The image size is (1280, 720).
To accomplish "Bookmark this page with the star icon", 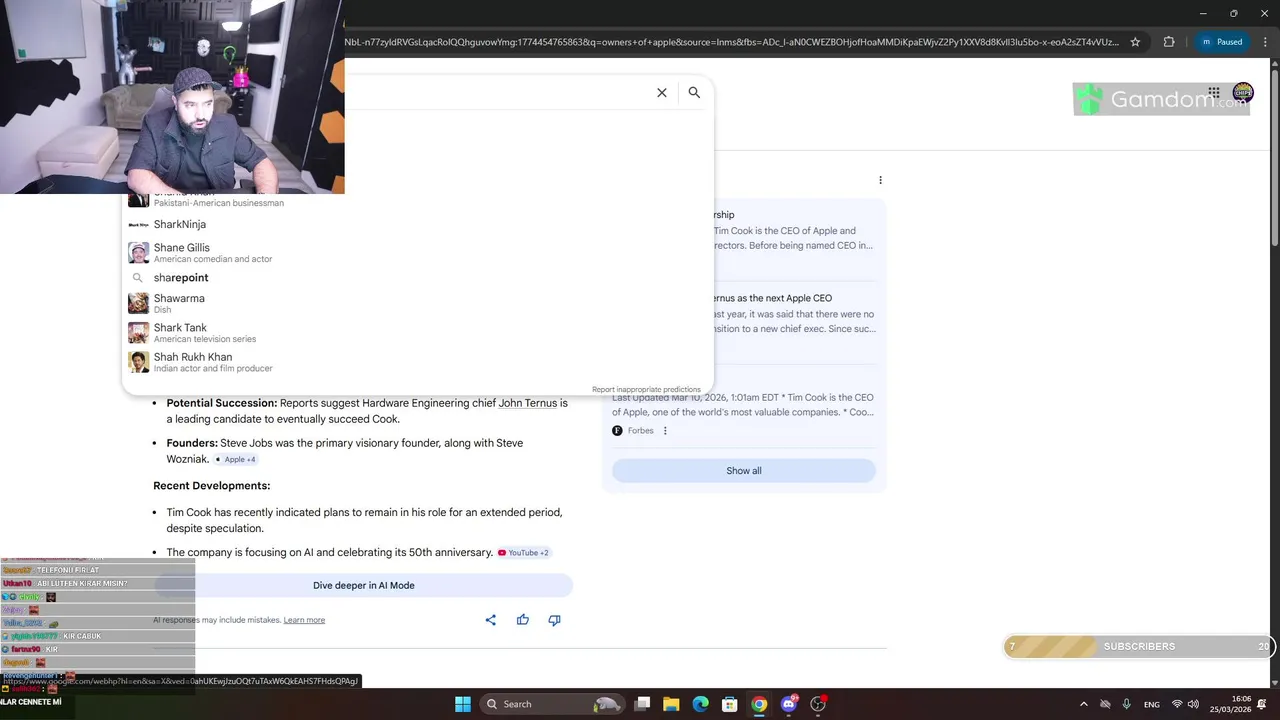I will 1135,42.
